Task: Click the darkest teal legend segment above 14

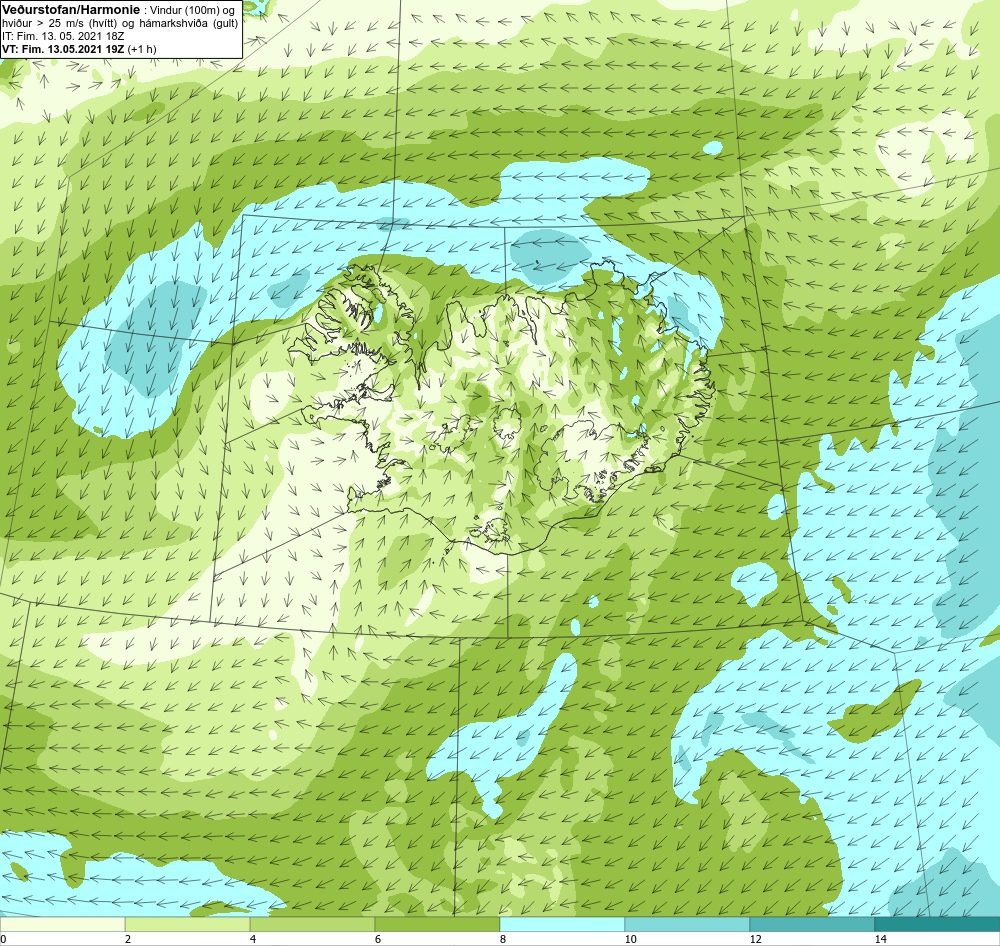Action: 938,924
